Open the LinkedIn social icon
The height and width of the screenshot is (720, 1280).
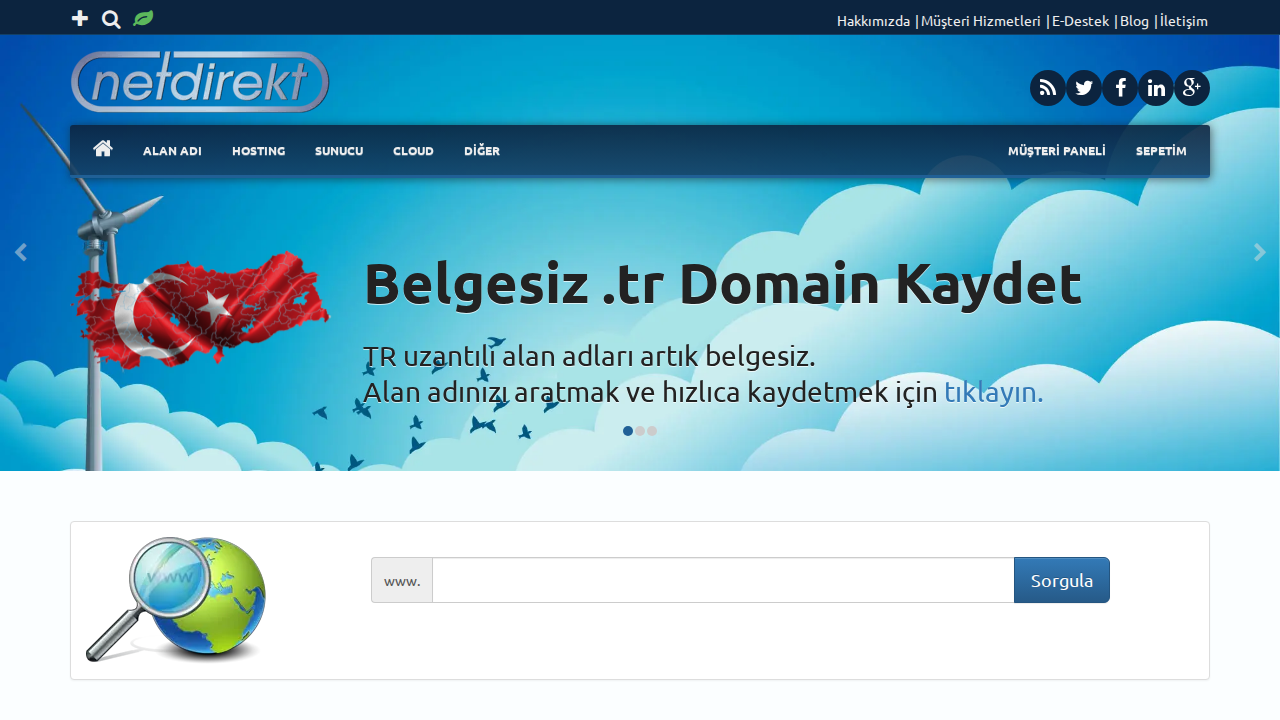[x=1156, y=88]
